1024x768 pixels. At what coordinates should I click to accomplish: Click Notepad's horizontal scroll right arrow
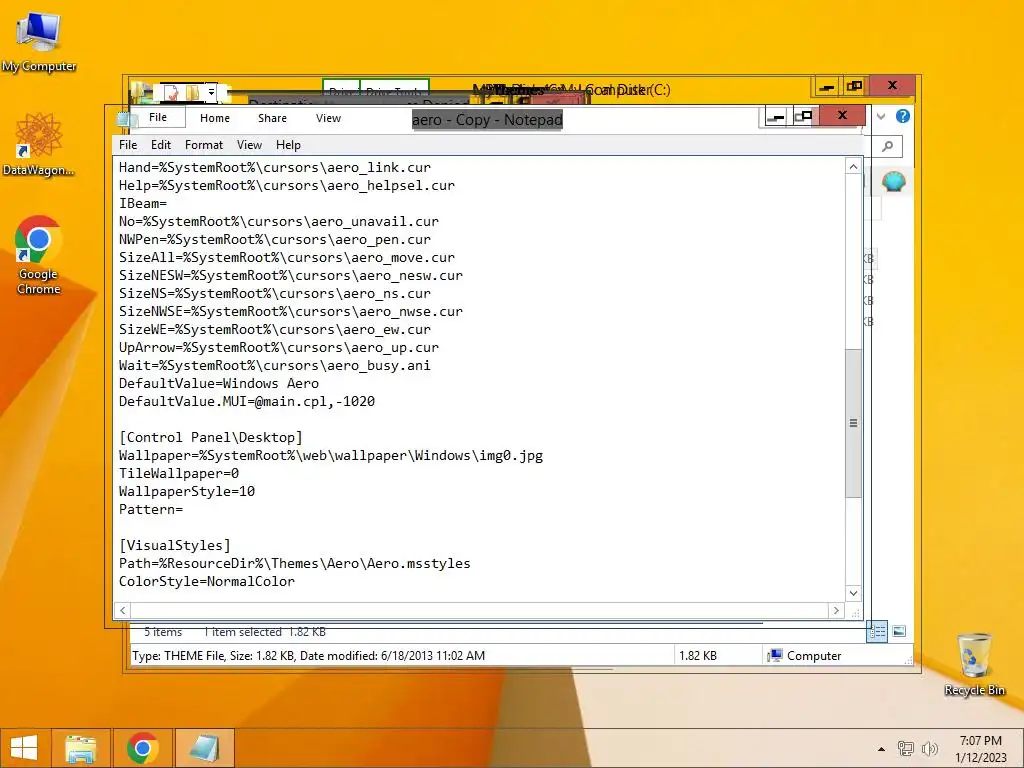[x=836, y=611]
